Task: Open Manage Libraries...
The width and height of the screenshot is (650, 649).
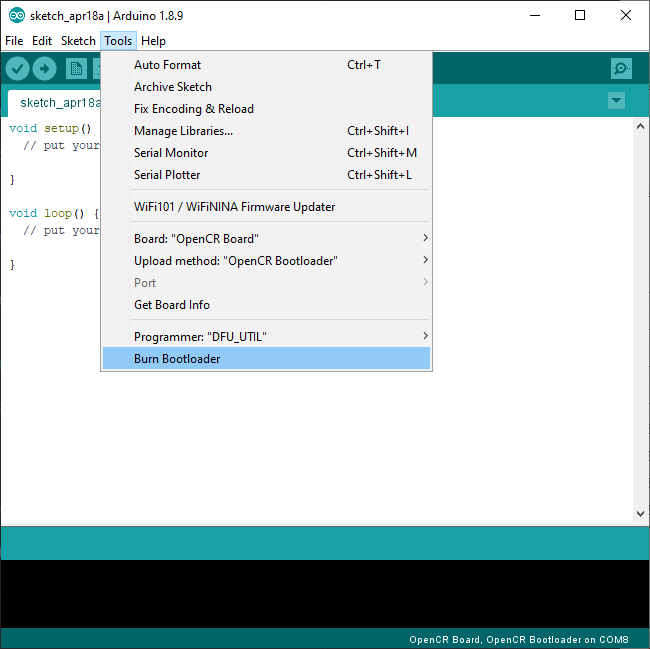Action: click(x=266, y=131)
